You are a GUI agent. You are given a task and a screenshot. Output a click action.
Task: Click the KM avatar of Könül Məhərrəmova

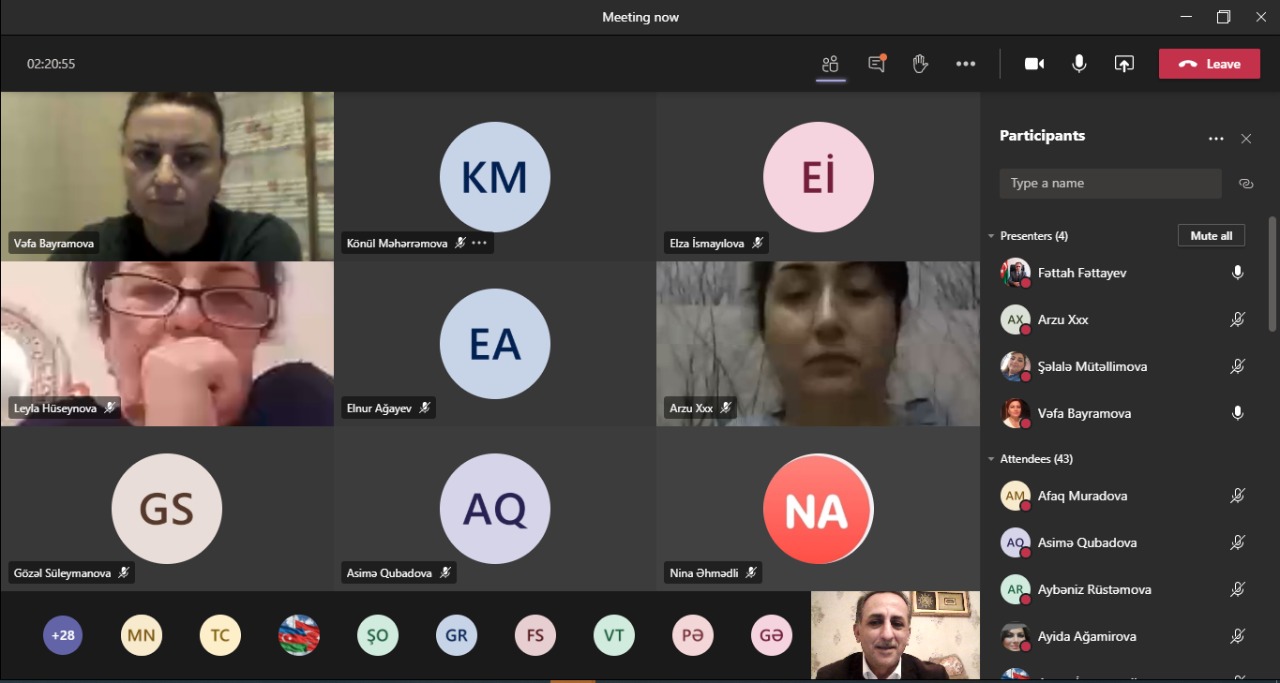click(x=495, y=177)
